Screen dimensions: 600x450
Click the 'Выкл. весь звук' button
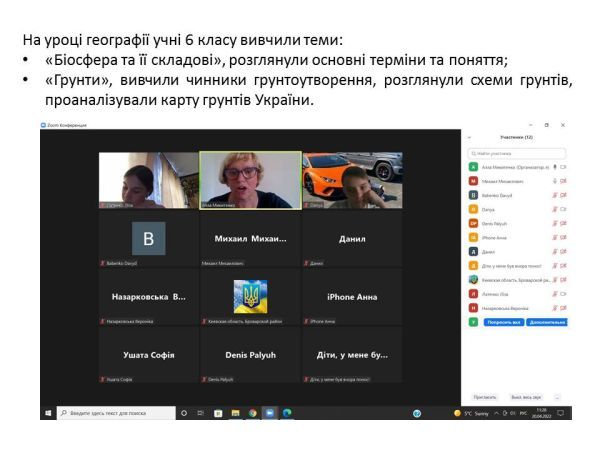pyautogui.click(x=526, y=397)
